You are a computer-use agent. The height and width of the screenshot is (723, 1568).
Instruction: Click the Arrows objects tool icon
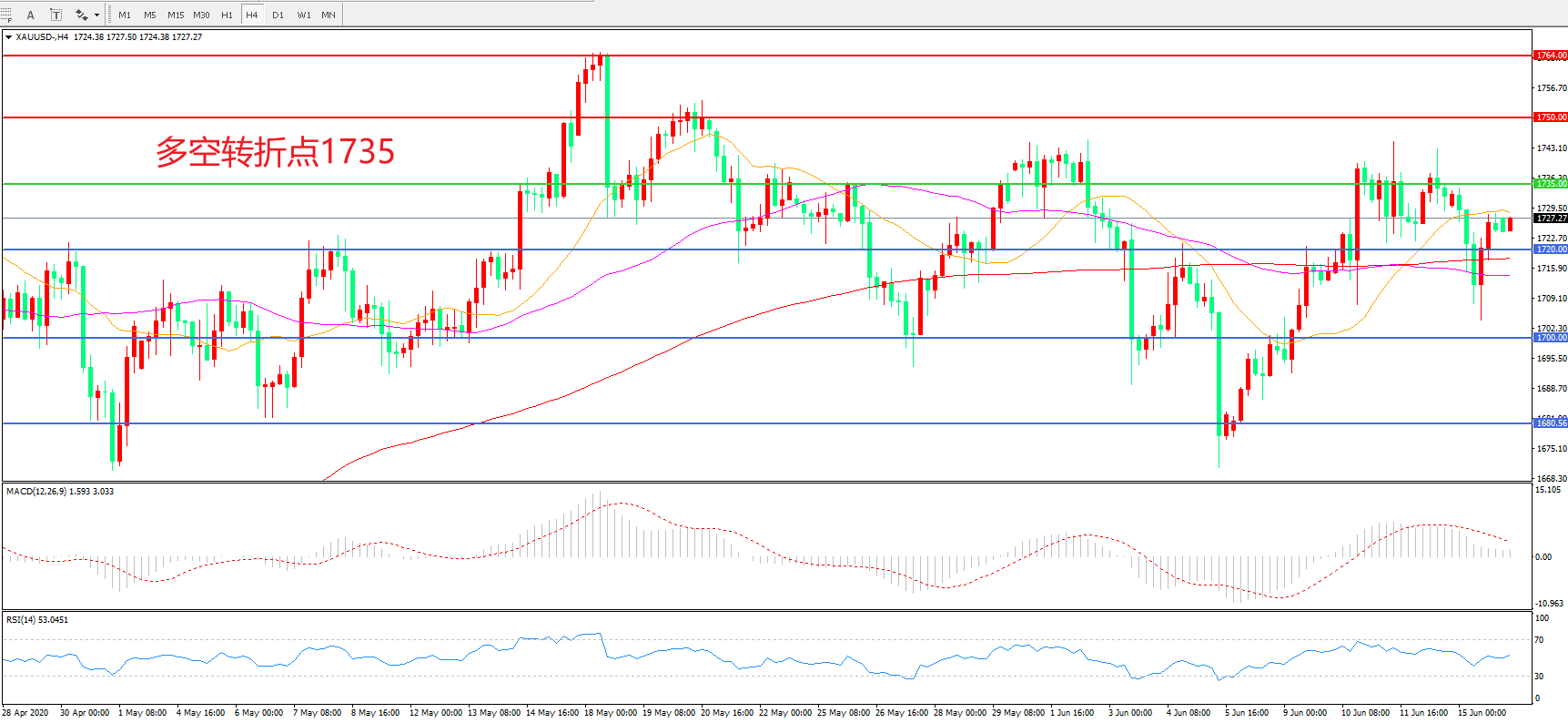[81, 15]
